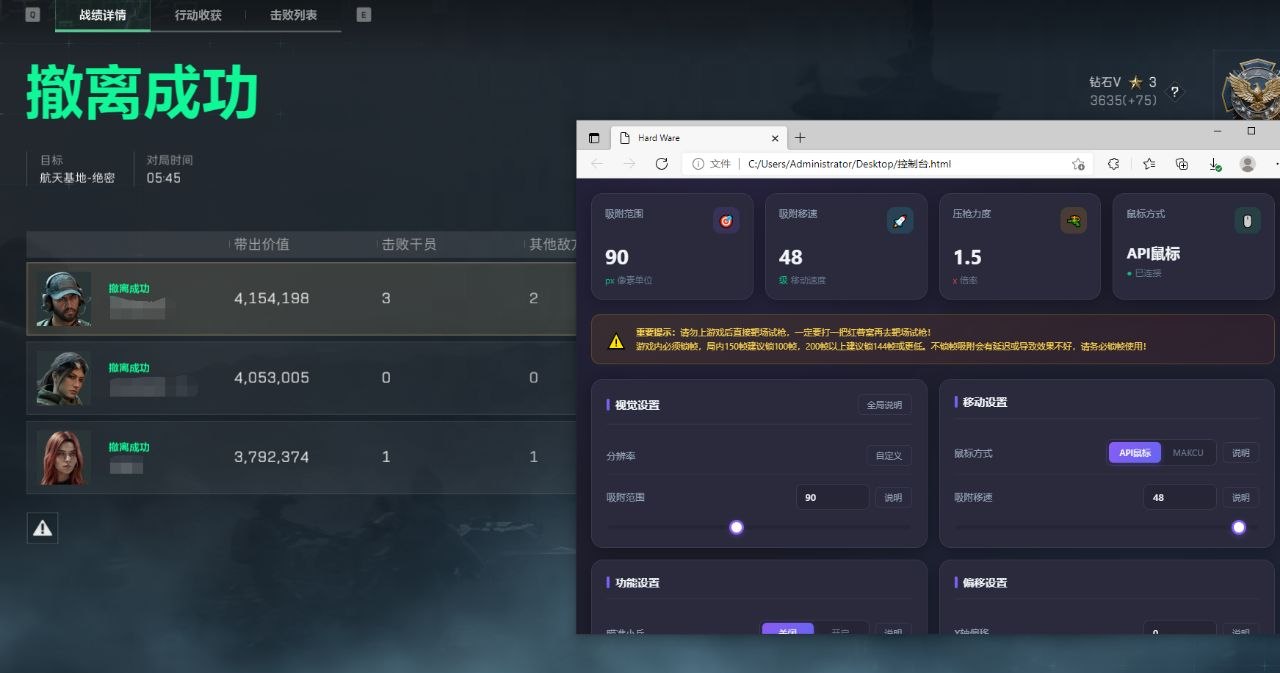Click the 航天基地-绝密 target text
This screenshot has height=673, width=1280.
coord(77,178)
